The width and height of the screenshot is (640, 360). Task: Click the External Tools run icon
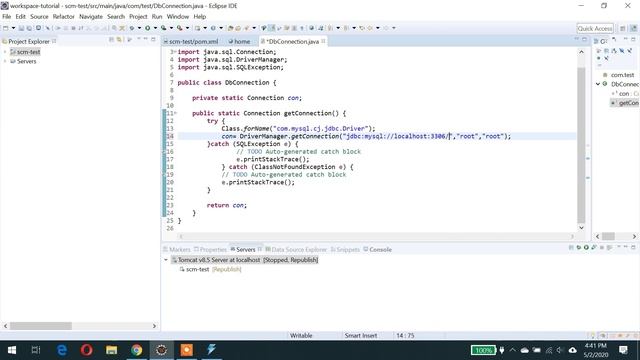[x=179, y=28]
